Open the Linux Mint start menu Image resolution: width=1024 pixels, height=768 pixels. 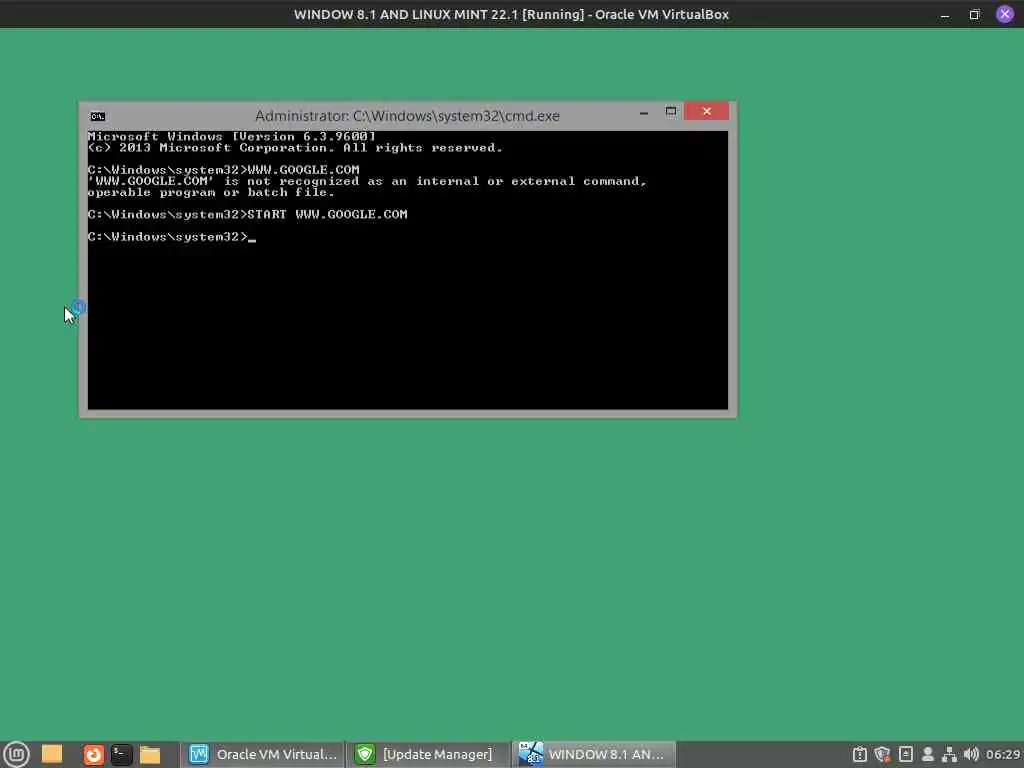[16, 754]
